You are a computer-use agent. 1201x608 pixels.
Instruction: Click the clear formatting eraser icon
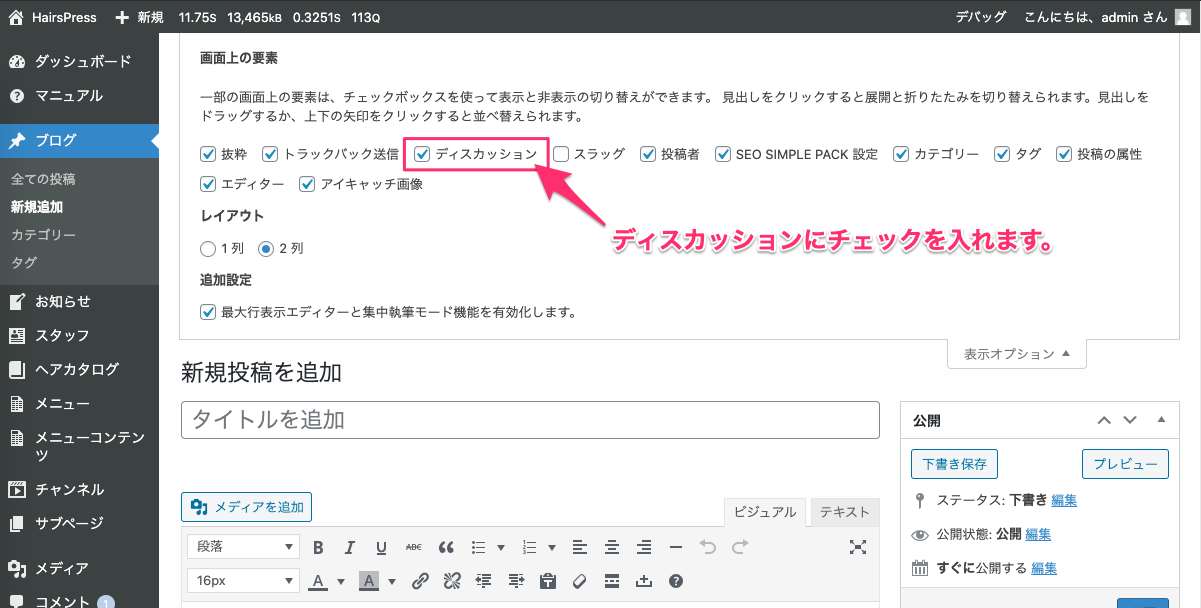click(x=579, y=581)
